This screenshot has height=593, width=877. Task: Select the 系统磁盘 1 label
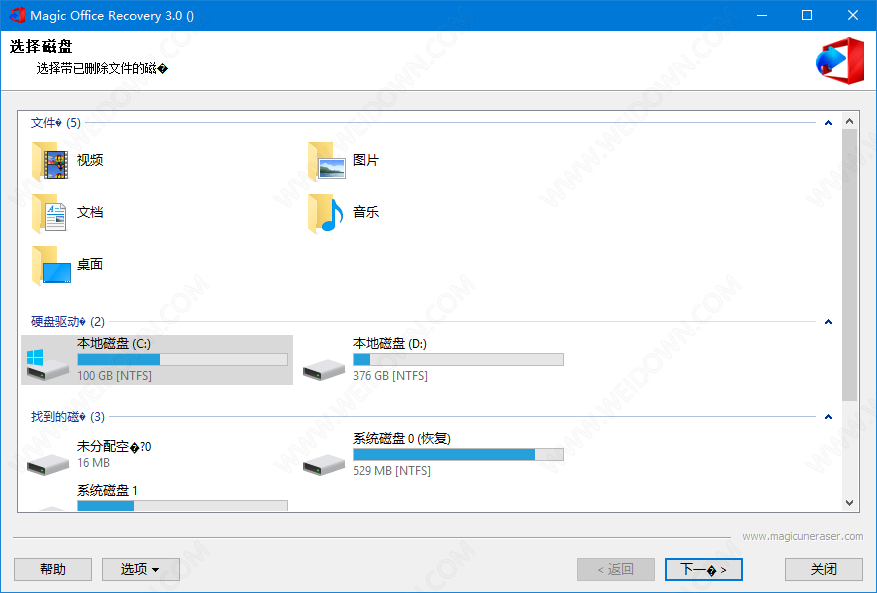(107, 491)
